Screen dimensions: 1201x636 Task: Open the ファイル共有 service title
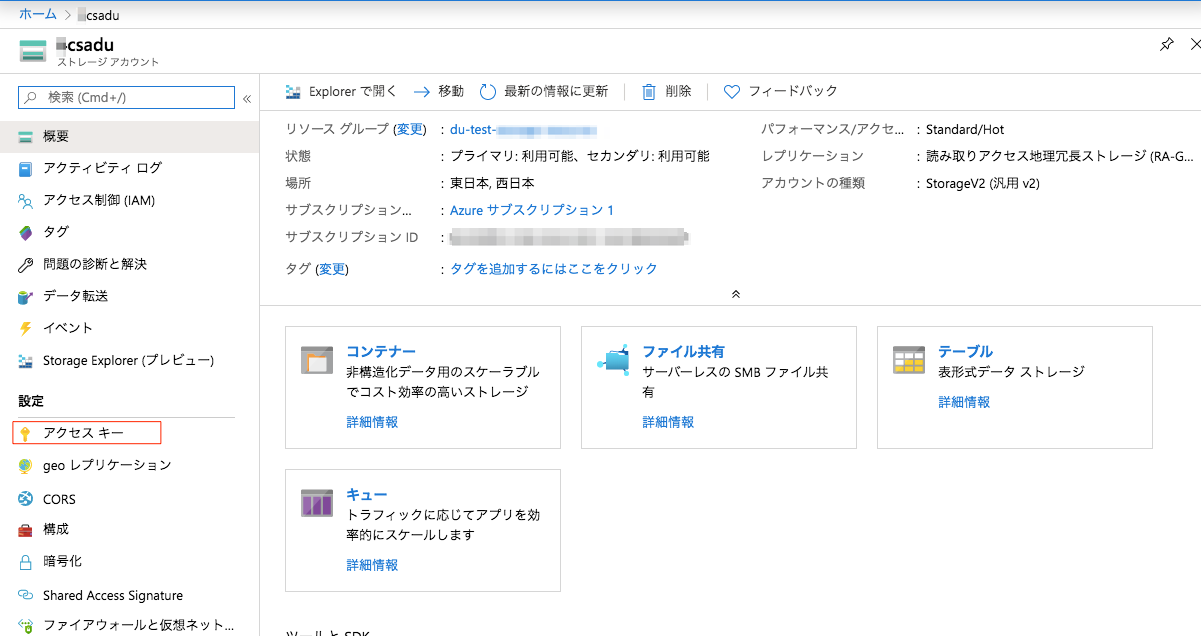(683, 352)
